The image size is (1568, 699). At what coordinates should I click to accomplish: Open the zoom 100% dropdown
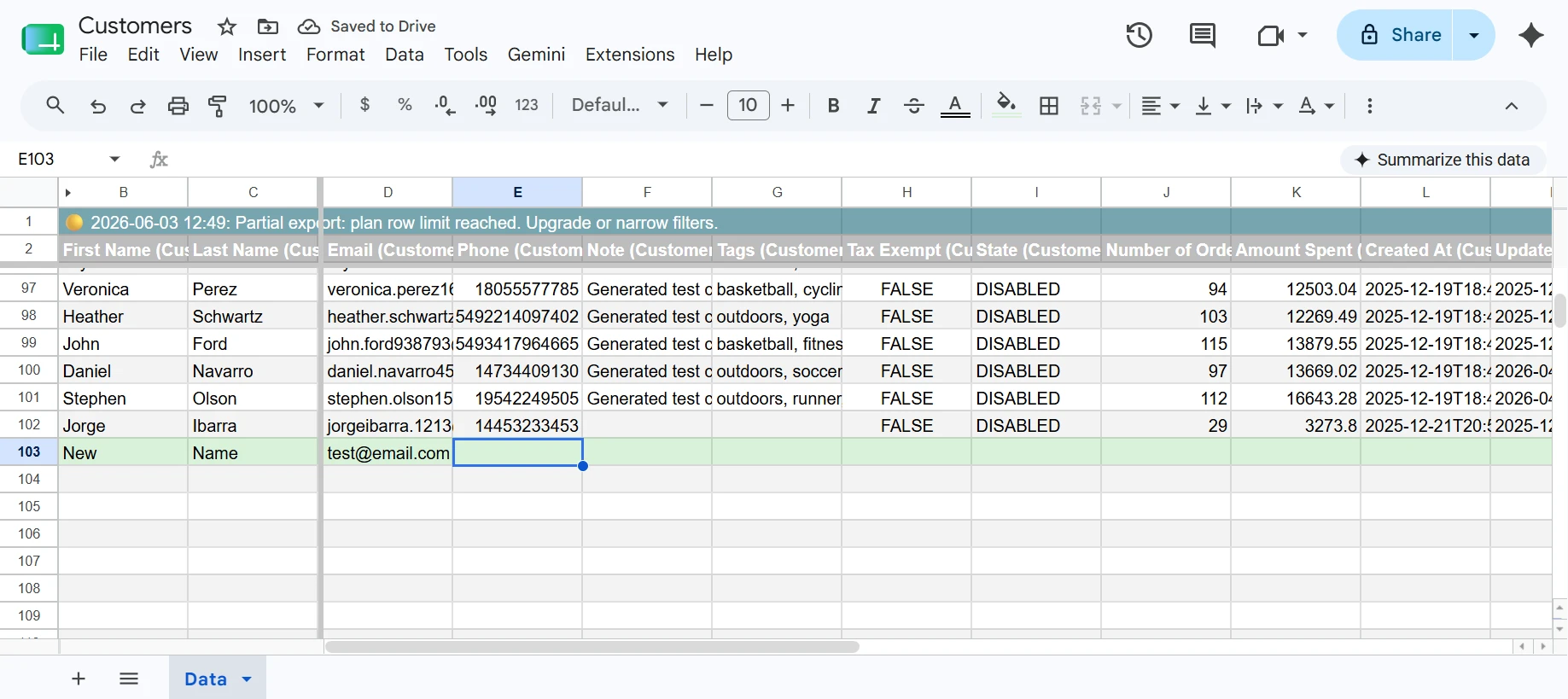[x=286, y=106]
